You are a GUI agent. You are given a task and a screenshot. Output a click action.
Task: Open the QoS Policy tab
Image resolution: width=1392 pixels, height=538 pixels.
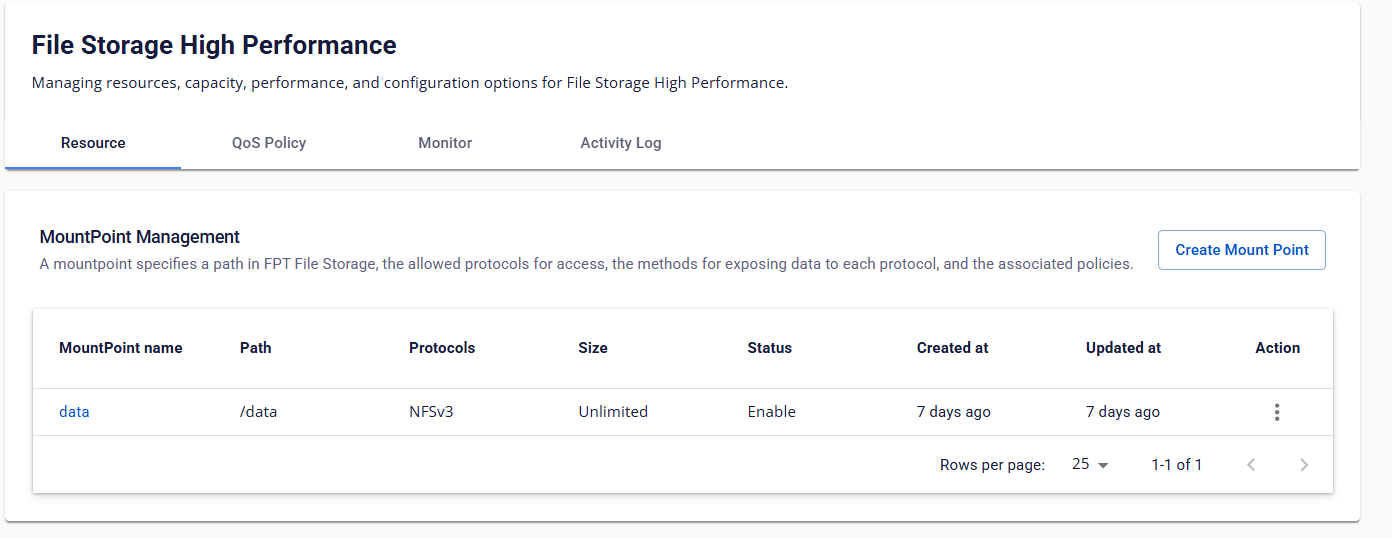point(269,143)
